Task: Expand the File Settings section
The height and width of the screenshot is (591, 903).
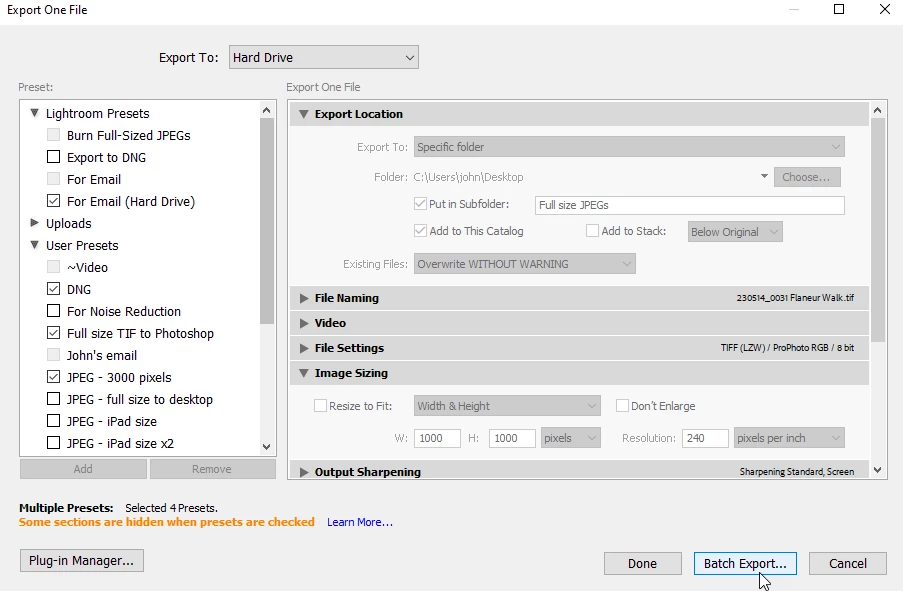Action: point(304,348)
